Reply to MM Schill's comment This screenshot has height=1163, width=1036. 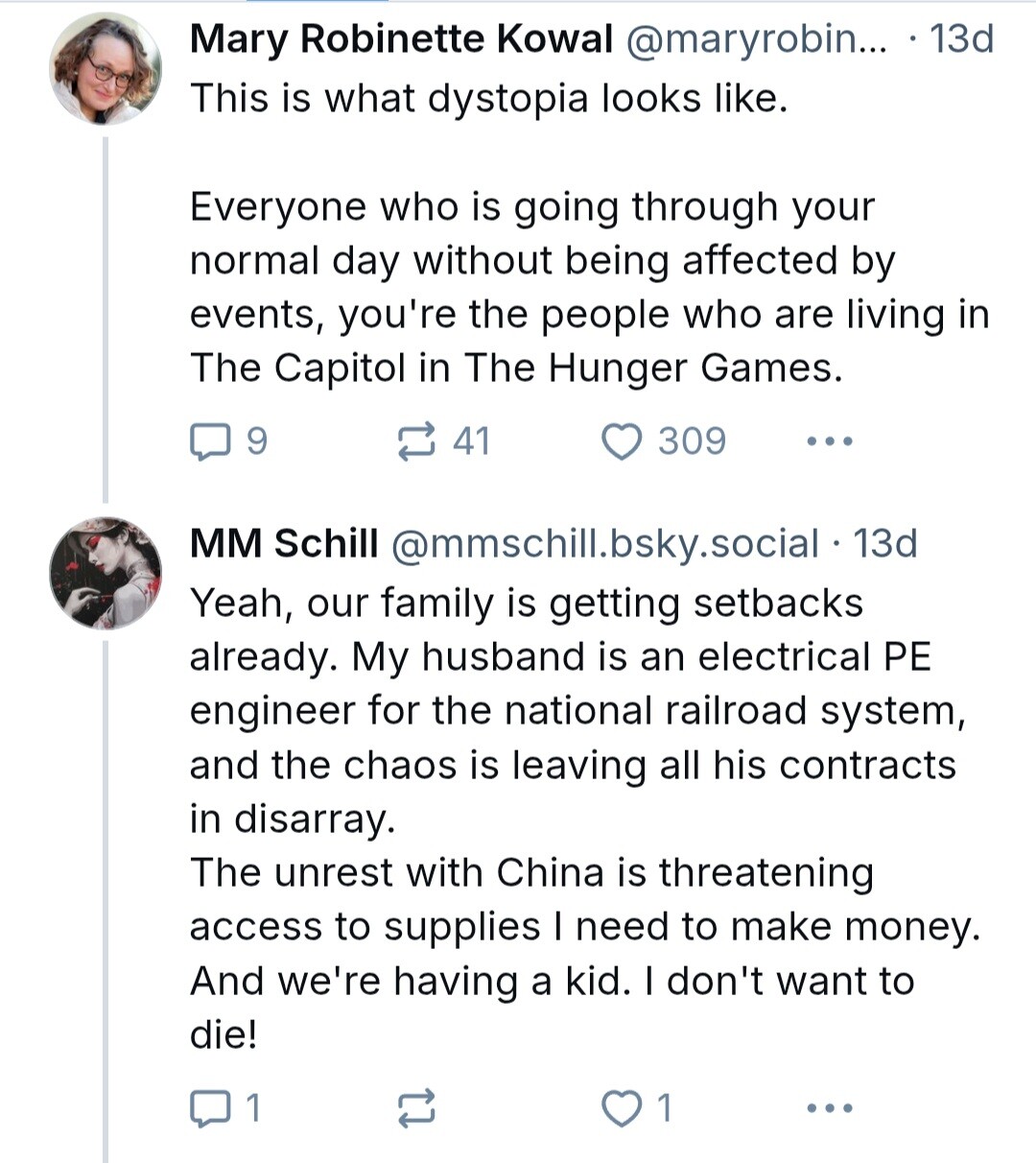[x=210, y=1108]
